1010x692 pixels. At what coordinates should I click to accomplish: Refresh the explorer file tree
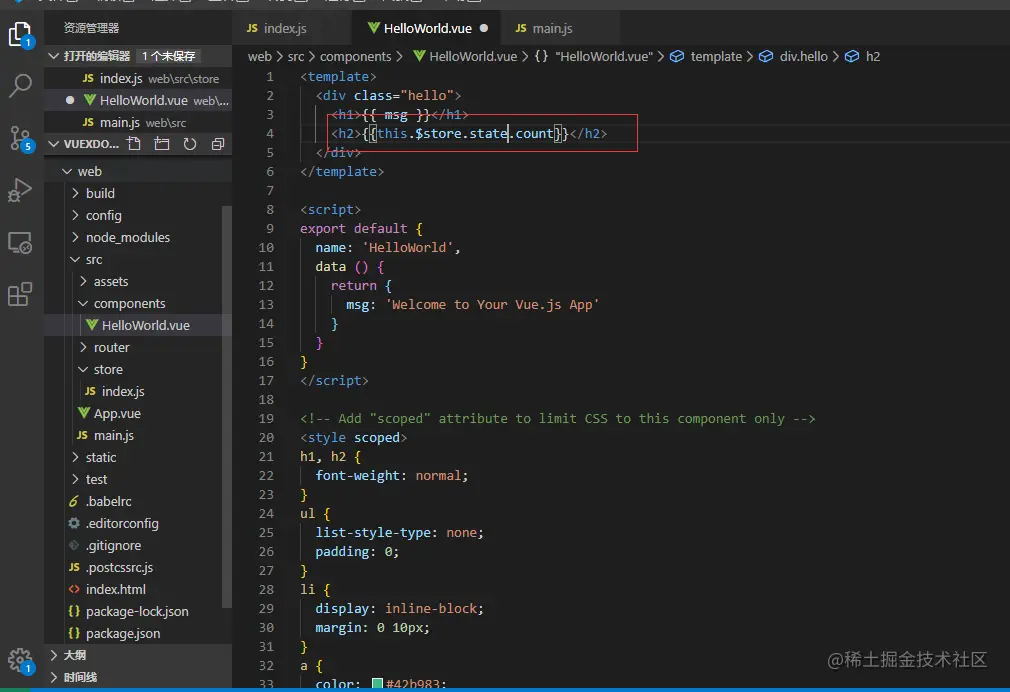(x=189, y=144)
